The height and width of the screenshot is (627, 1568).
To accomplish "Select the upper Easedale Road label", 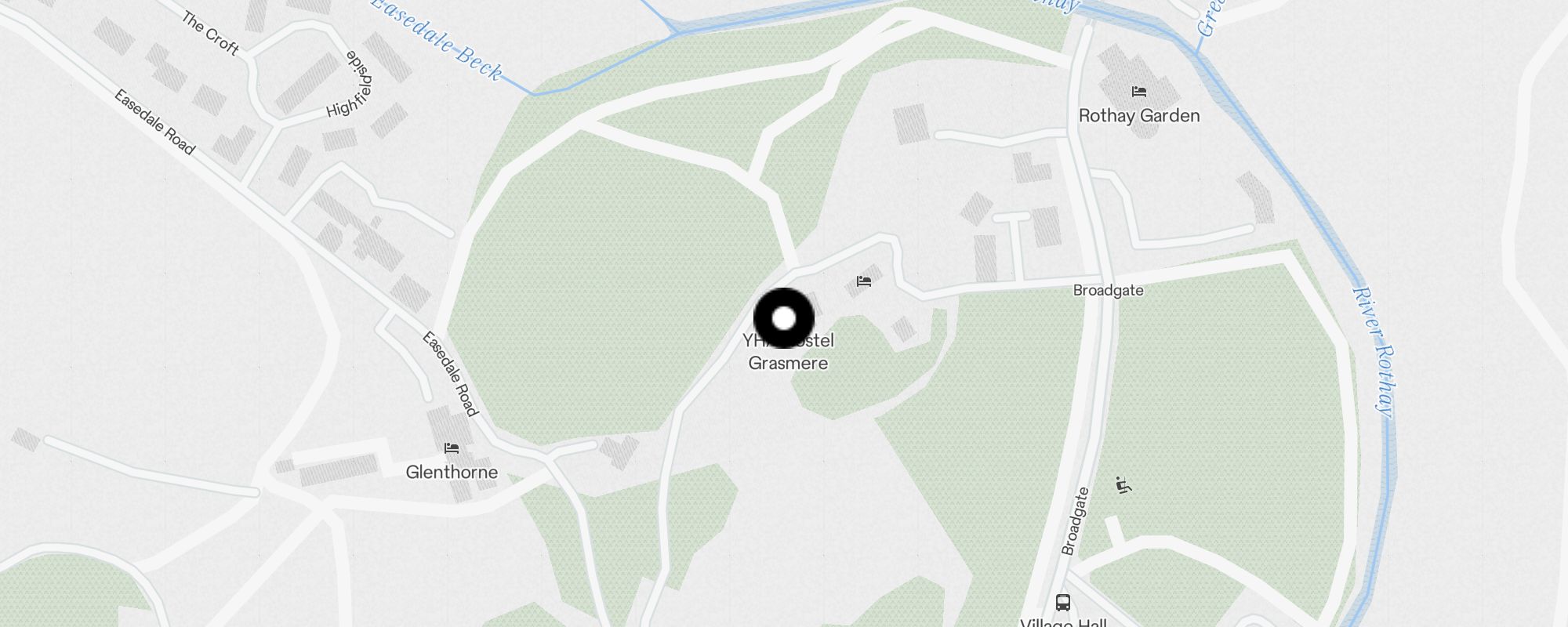I will [x=154, y=122].
